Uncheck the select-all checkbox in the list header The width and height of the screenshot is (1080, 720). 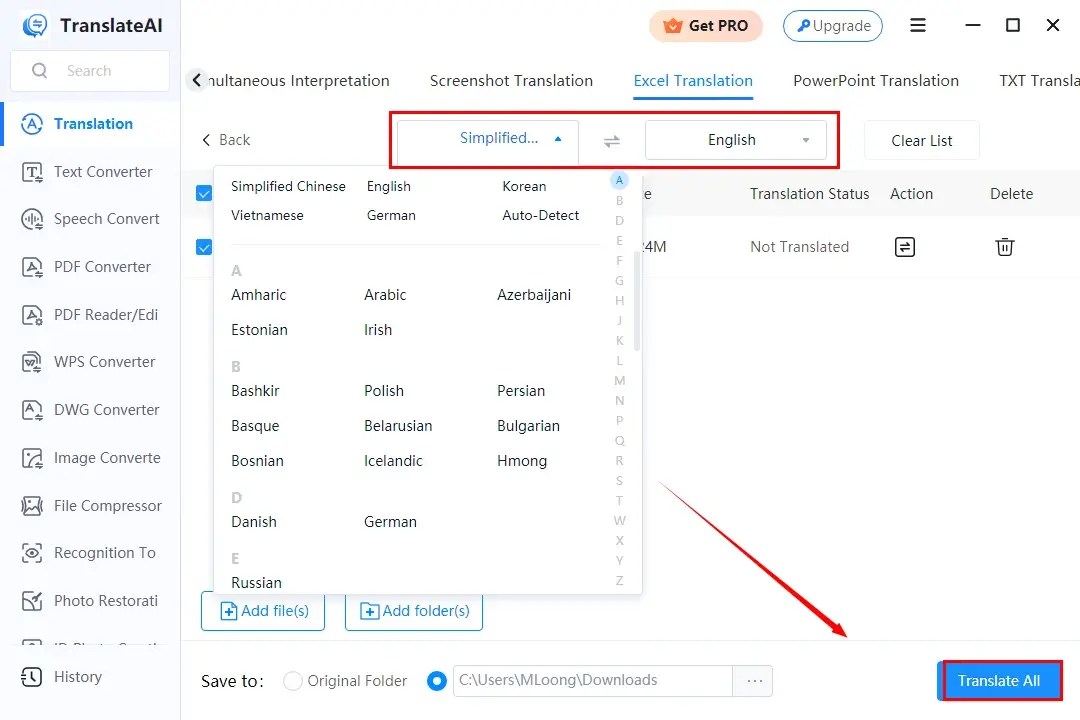coord(203,193)
